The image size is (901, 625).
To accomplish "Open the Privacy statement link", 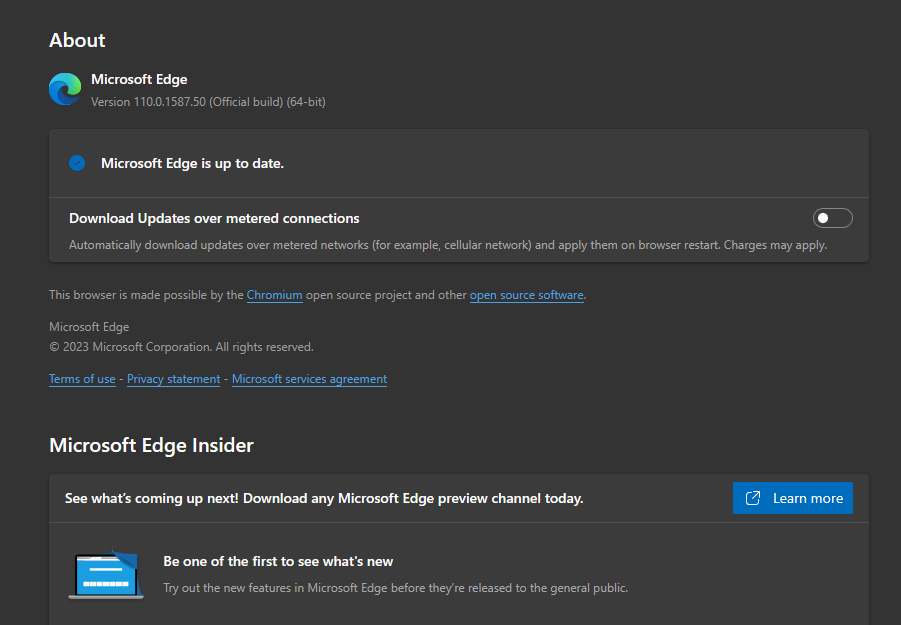I will (x=173, y=379).
